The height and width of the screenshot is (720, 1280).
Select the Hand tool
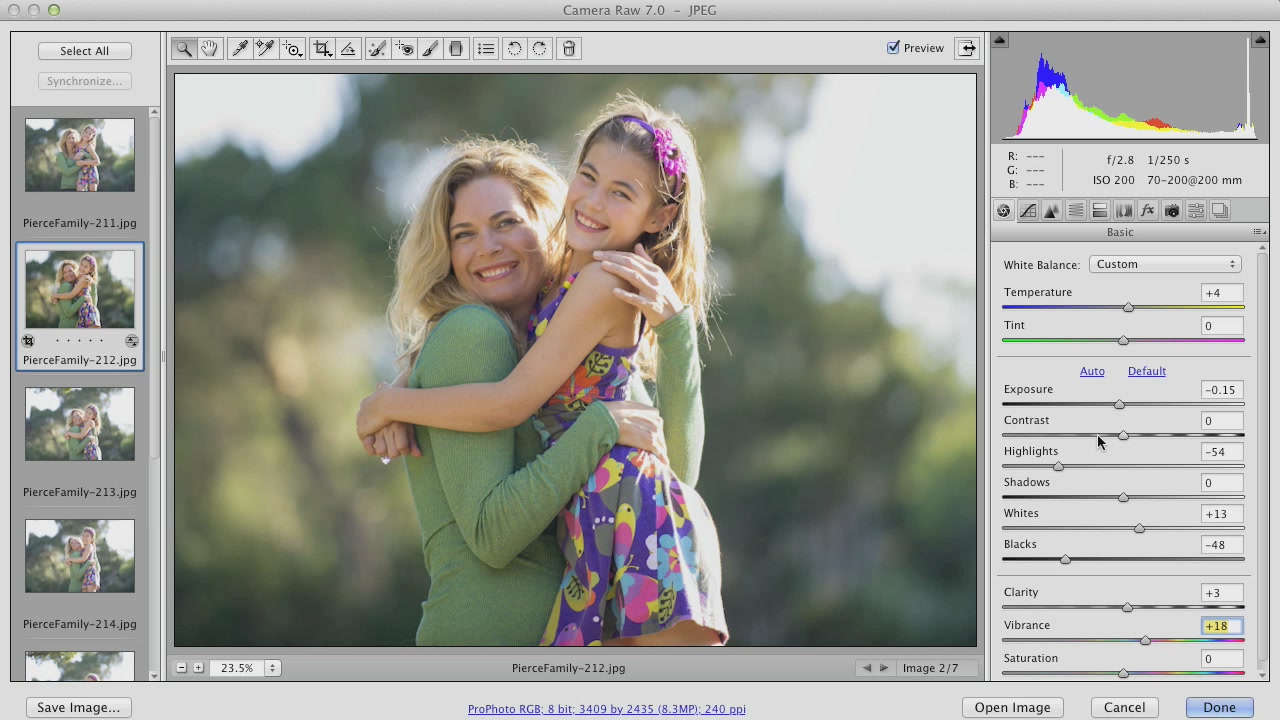[209, 49]
